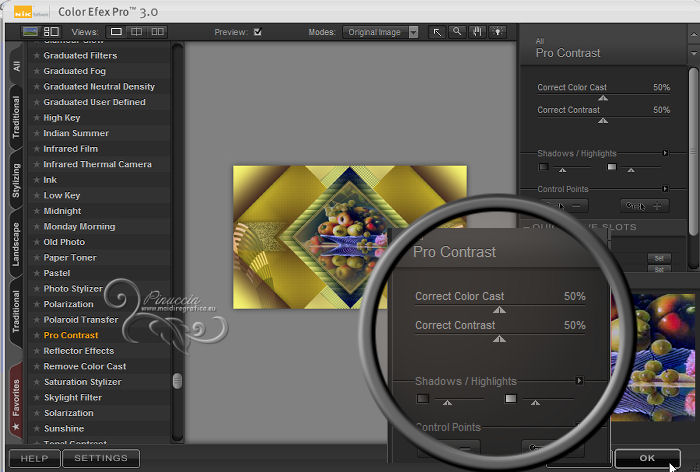Select the Pro Contrast filter
The width and height of the screenshot is (700, 472).
click(x=71, y=335)
